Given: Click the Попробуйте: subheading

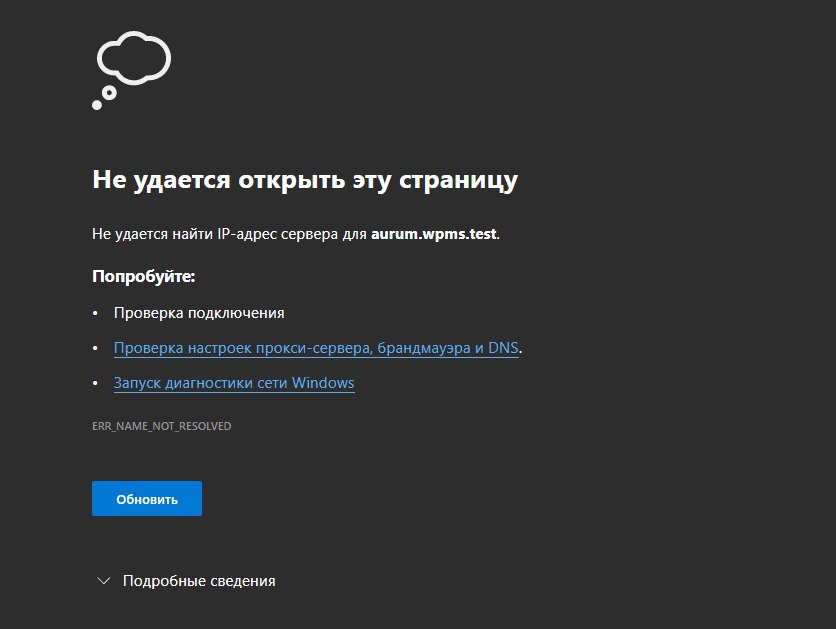Looking at the screenshot, I should [x=143, y=276].
